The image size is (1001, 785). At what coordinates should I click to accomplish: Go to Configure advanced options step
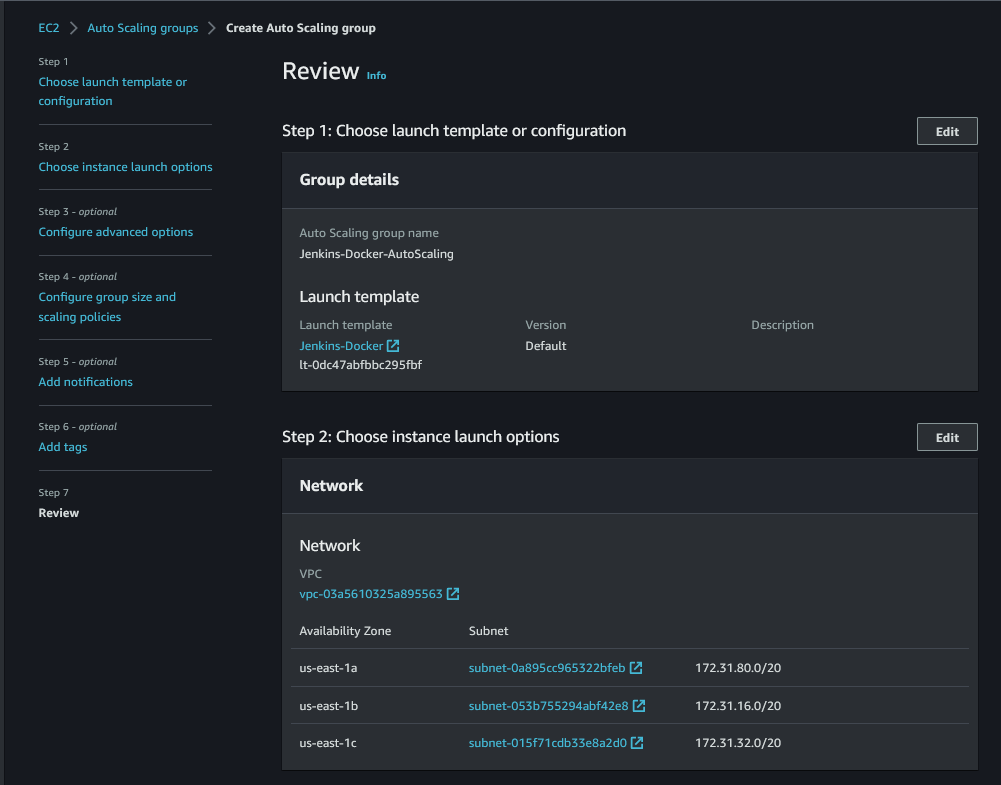coord(116,232)
